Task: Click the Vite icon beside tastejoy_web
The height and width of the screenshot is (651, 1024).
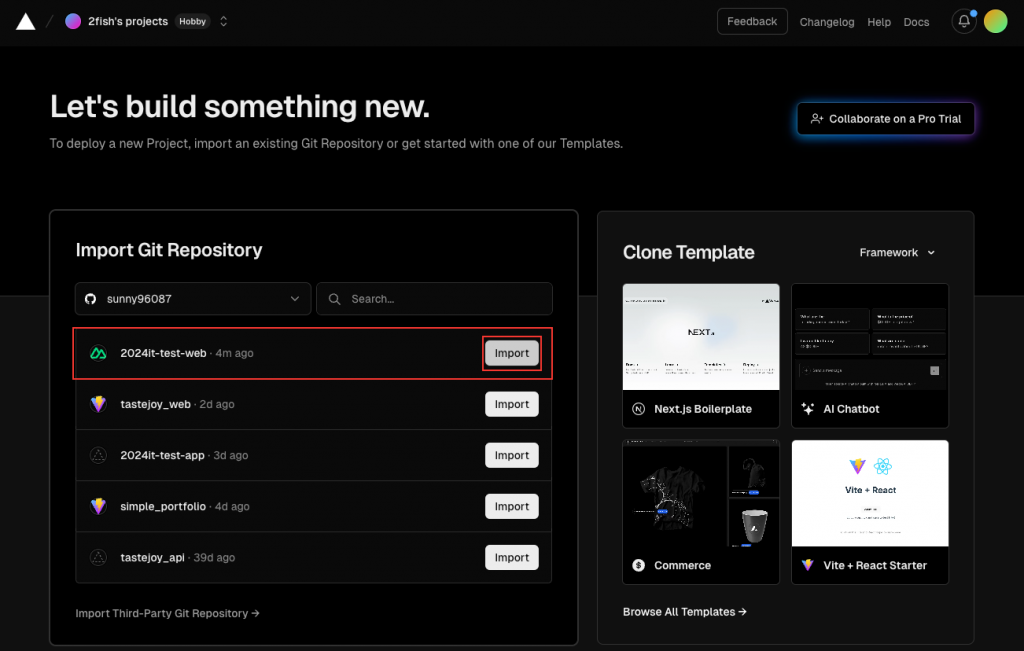Action: point(98,404)
